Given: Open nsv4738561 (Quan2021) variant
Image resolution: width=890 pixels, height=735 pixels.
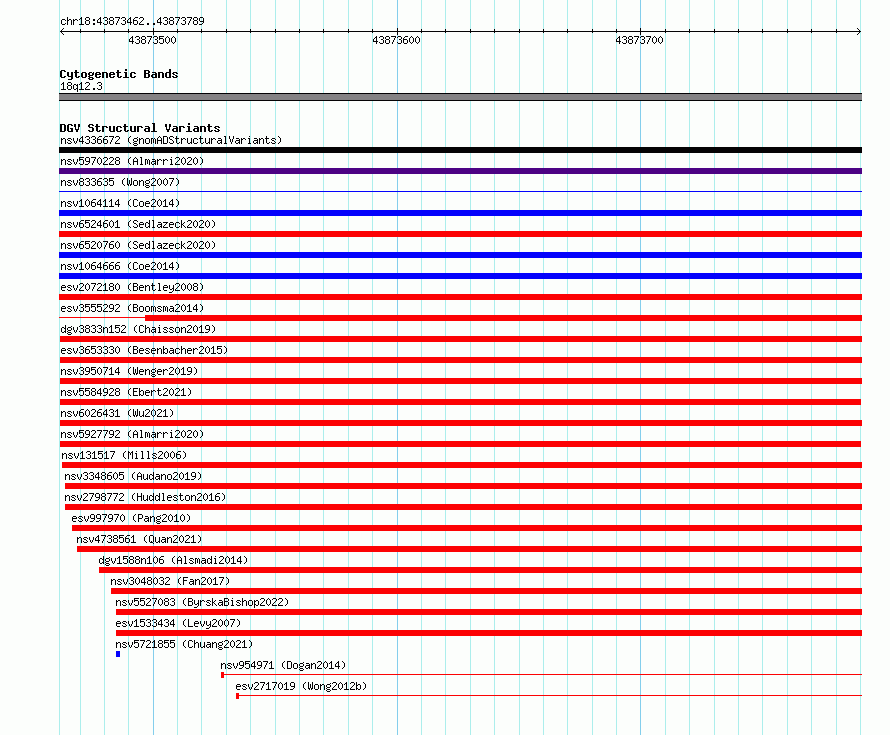Looking at the screenshot, I should point(139,539).
